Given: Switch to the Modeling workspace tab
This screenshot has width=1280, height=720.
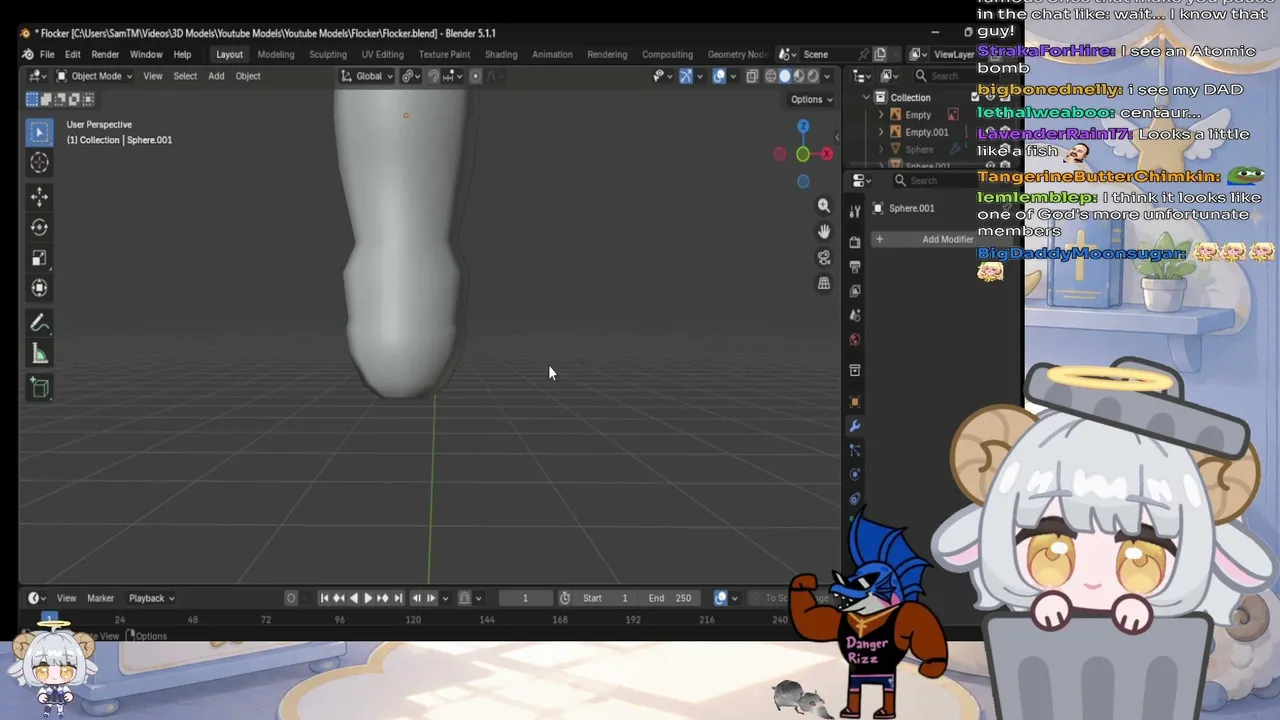Looking at the screenshot, I should click(x=276, y=54).
